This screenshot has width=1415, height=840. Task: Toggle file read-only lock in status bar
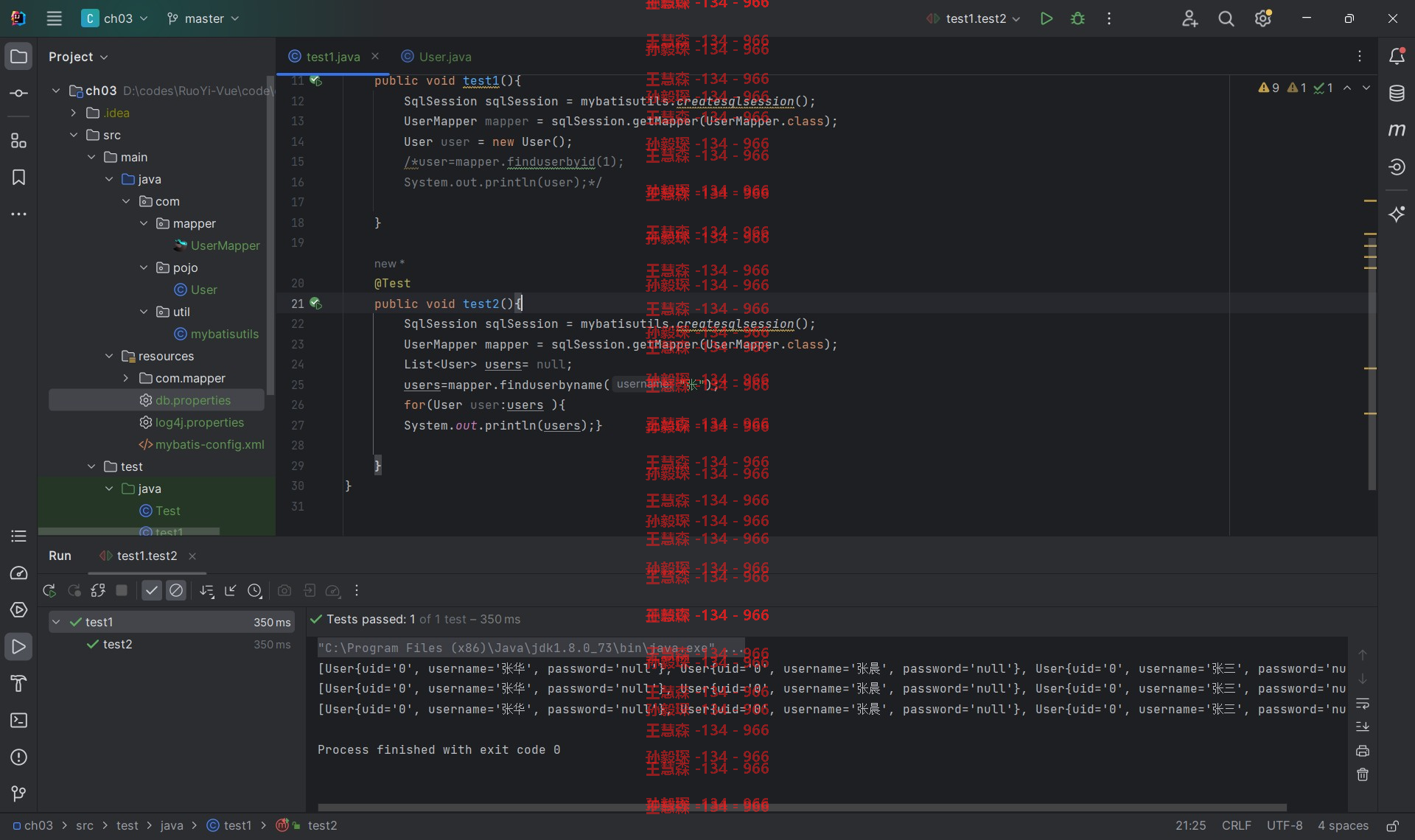click(x=1392, y=826)
